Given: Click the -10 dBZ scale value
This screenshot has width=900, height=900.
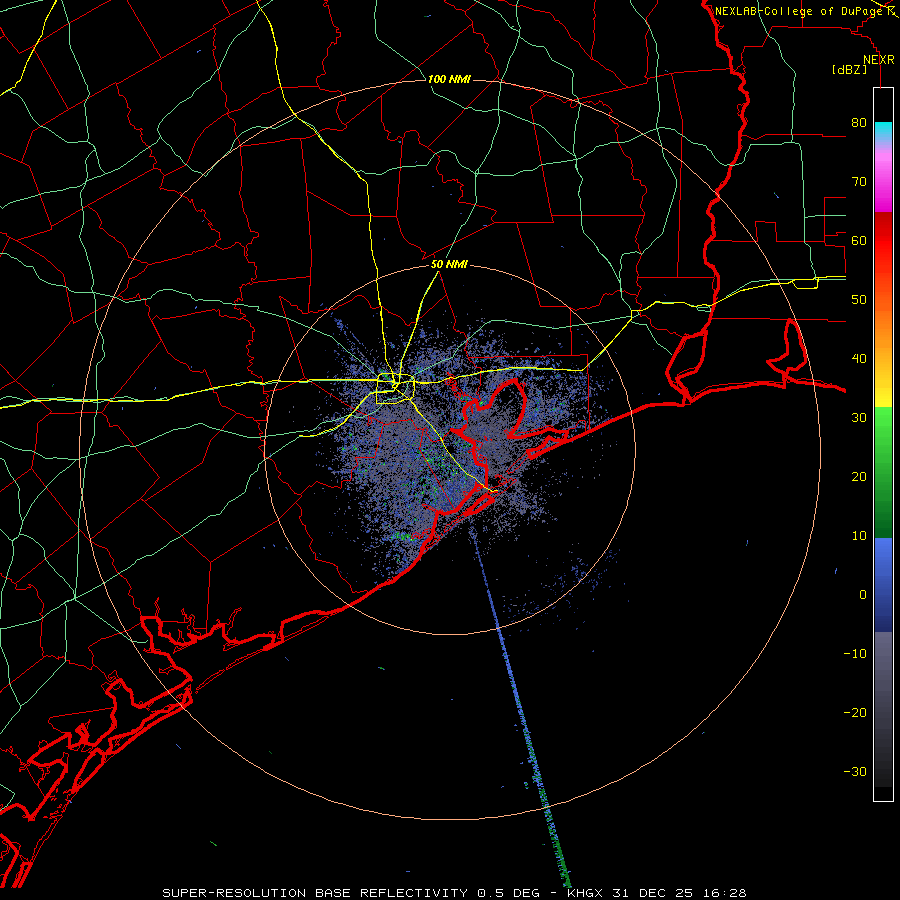Looking at the screenshot, I should (x=855, y=654).
